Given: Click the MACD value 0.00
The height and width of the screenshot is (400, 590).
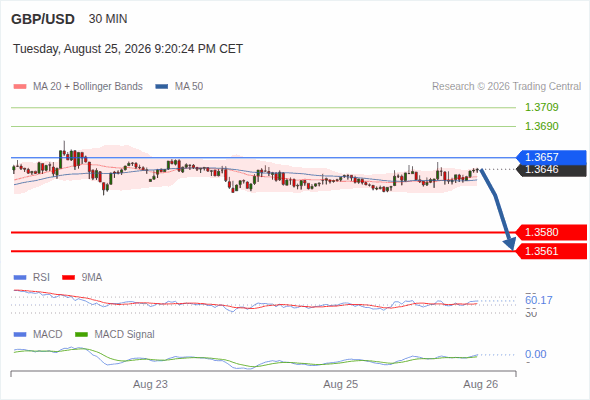Looking at the screenshot, I should [536, 354].
